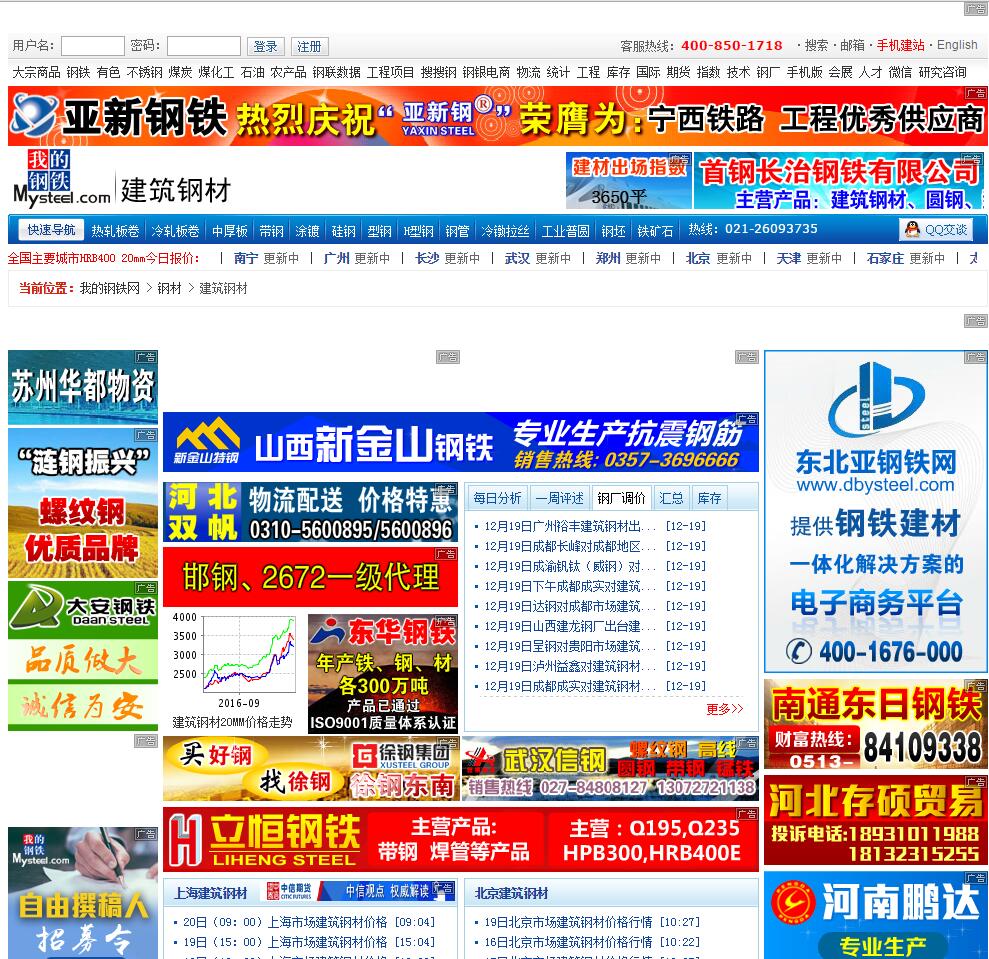This screenshot has height=959, width=989.
Task: Select H型钢 in blue nav bar
Action: [419, 232]
